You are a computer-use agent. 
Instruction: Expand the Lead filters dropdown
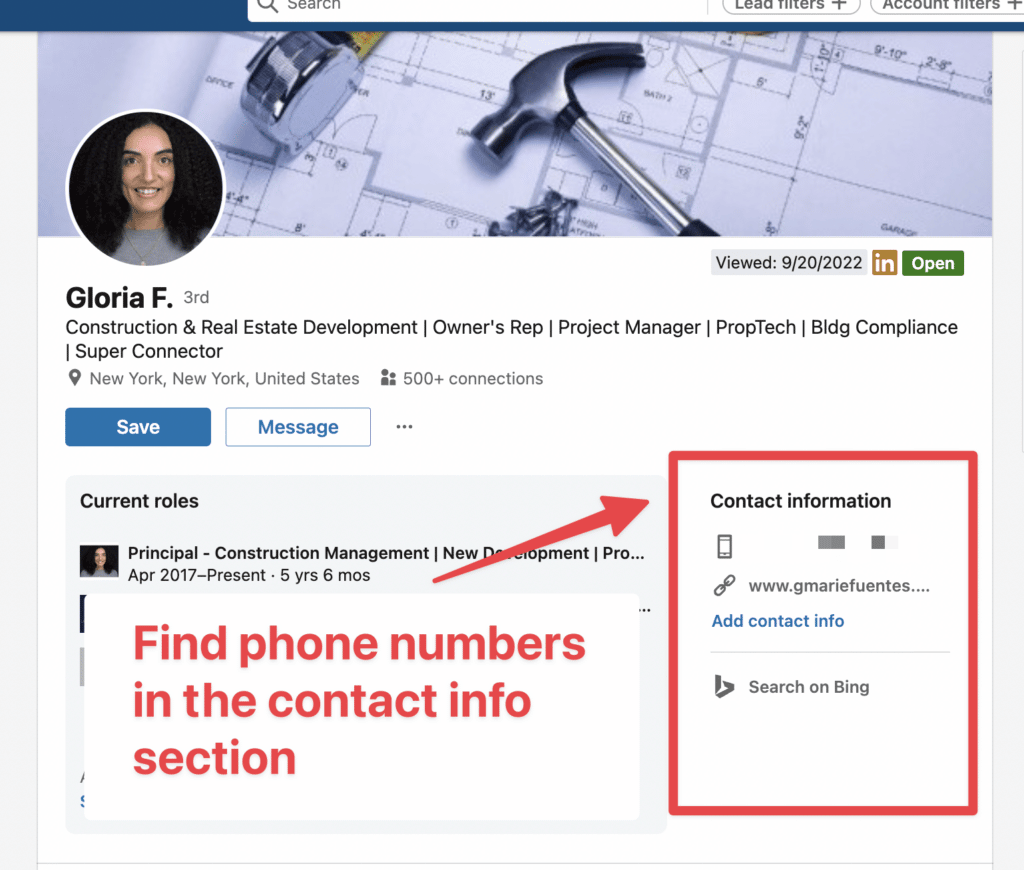click(791, 5)
